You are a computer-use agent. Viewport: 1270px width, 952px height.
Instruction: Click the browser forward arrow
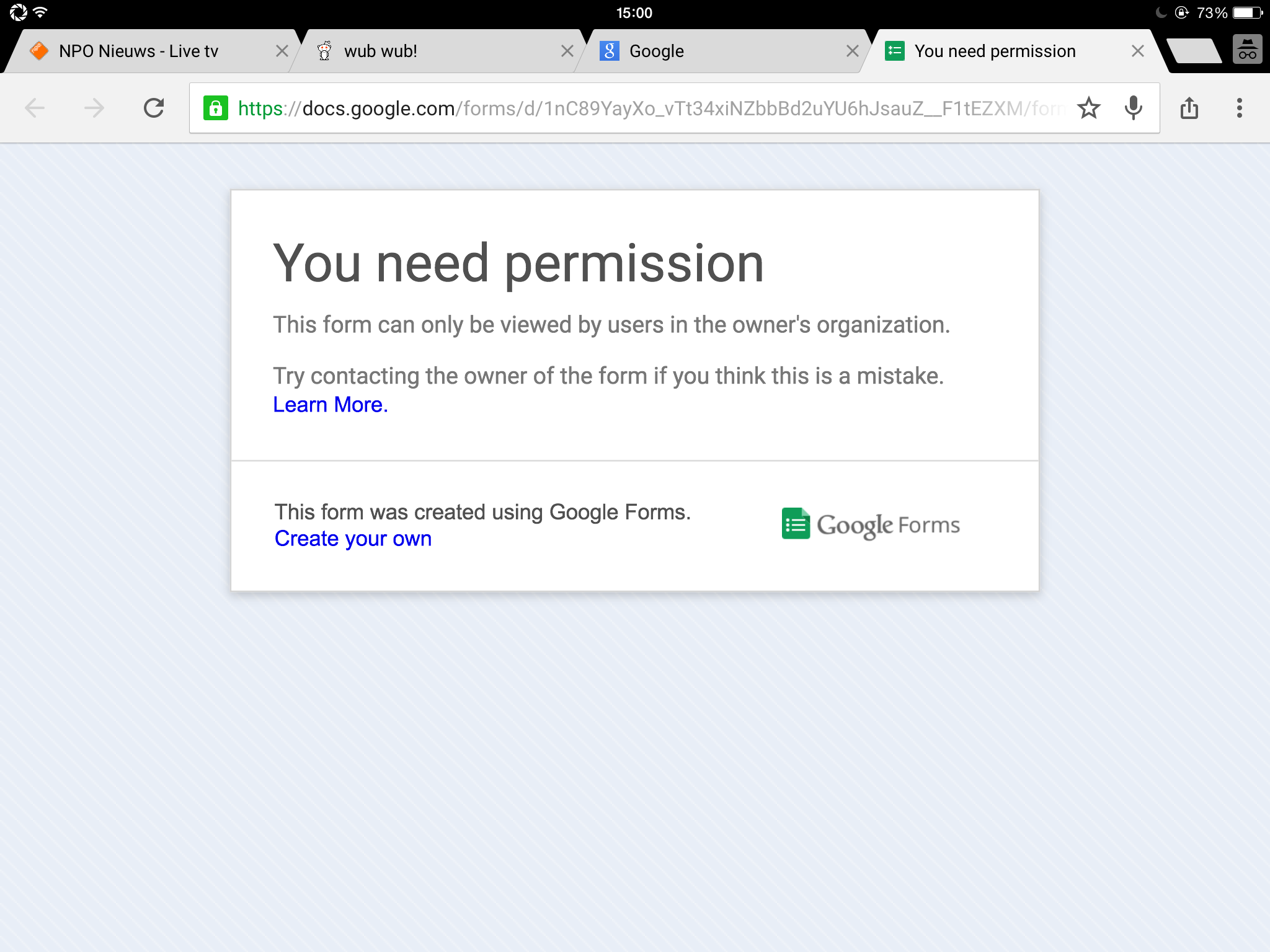(x=94, y=108)
